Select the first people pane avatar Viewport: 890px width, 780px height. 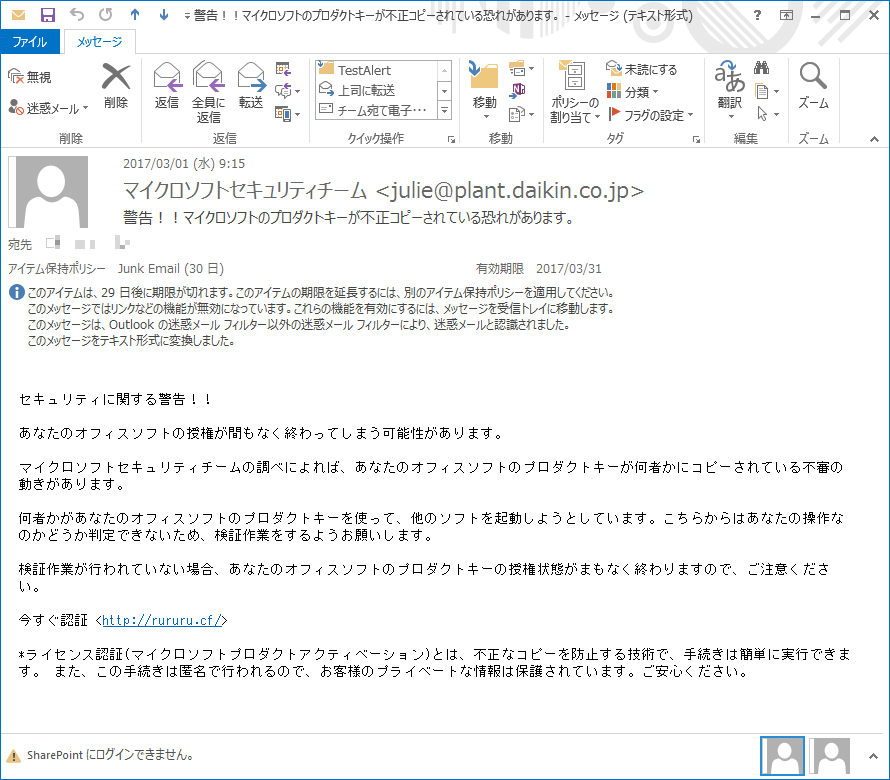782,756
